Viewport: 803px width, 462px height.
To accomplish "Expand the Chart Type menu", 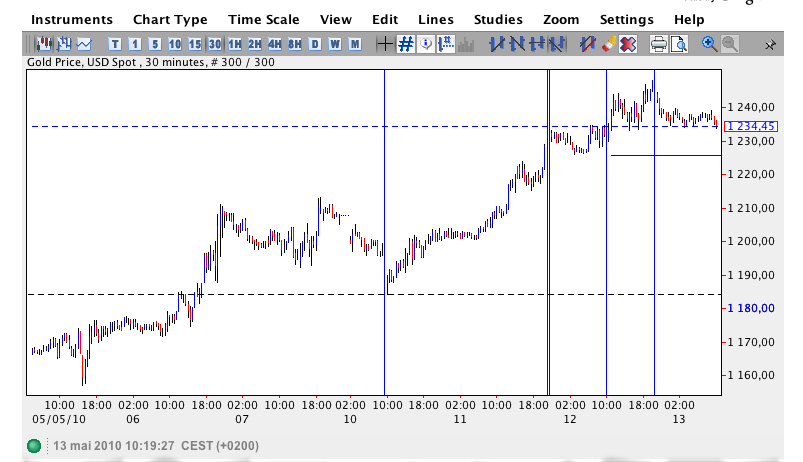I will tap(170, 19).
